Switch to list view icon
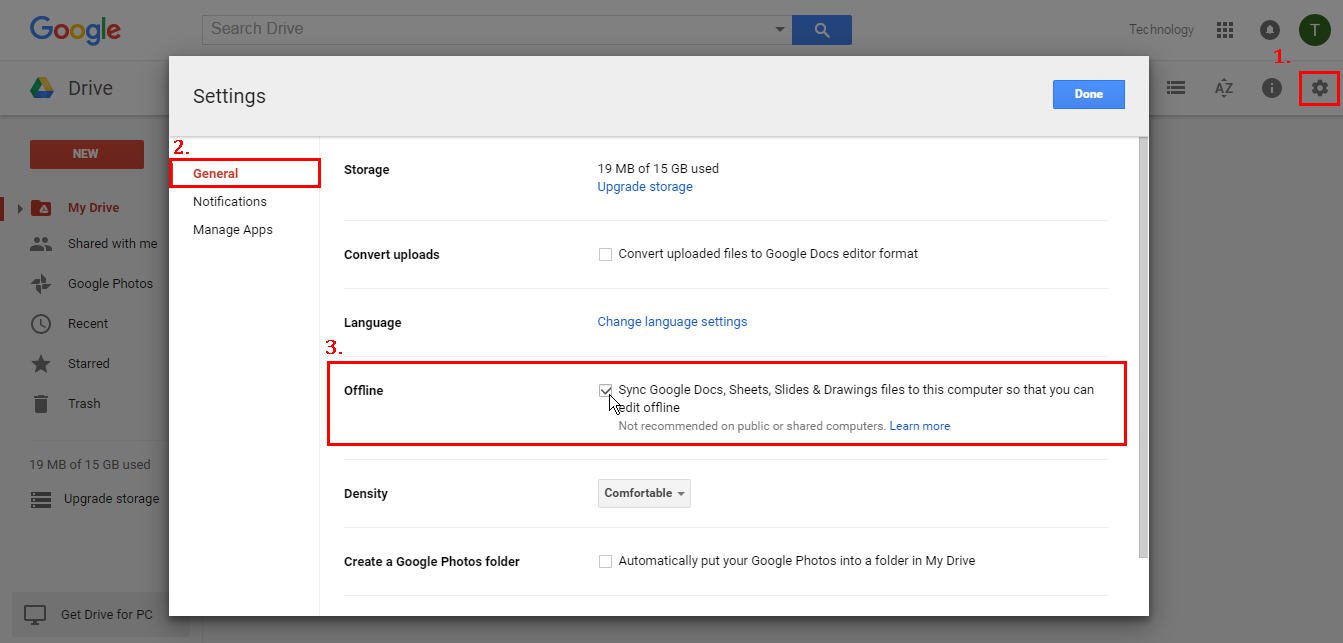The image size is (1343, 643). [x=1176, y=88]
